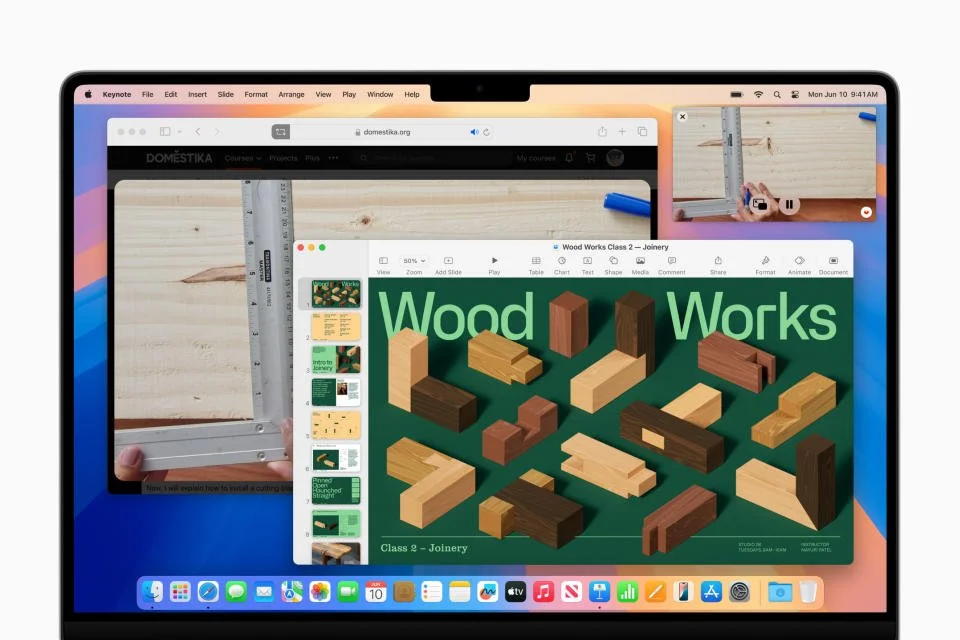Insert a Table into the slide

click(535, 262)
